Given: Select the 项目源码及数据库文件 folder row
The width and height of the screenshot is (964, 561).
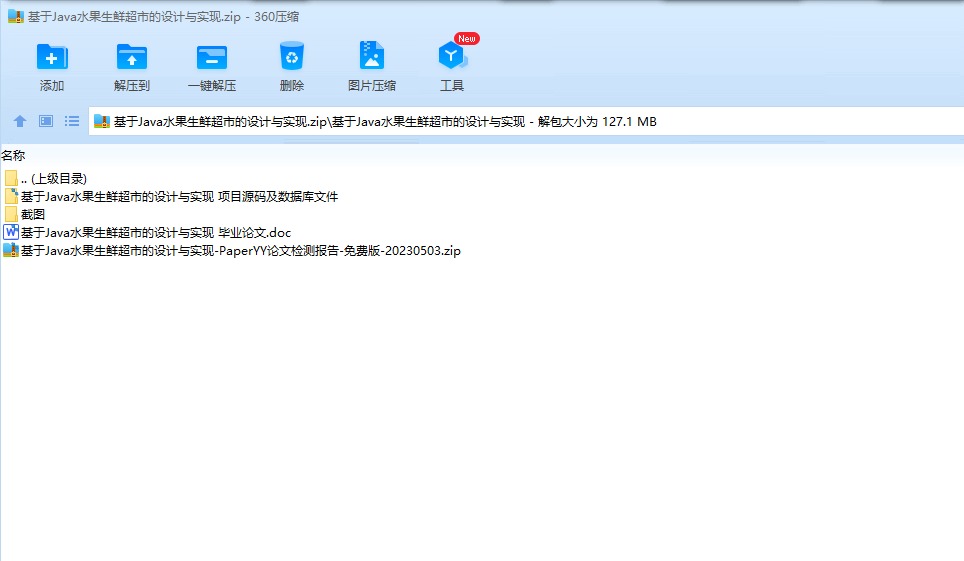Looking at the screenshot, I should coord(171,196).
